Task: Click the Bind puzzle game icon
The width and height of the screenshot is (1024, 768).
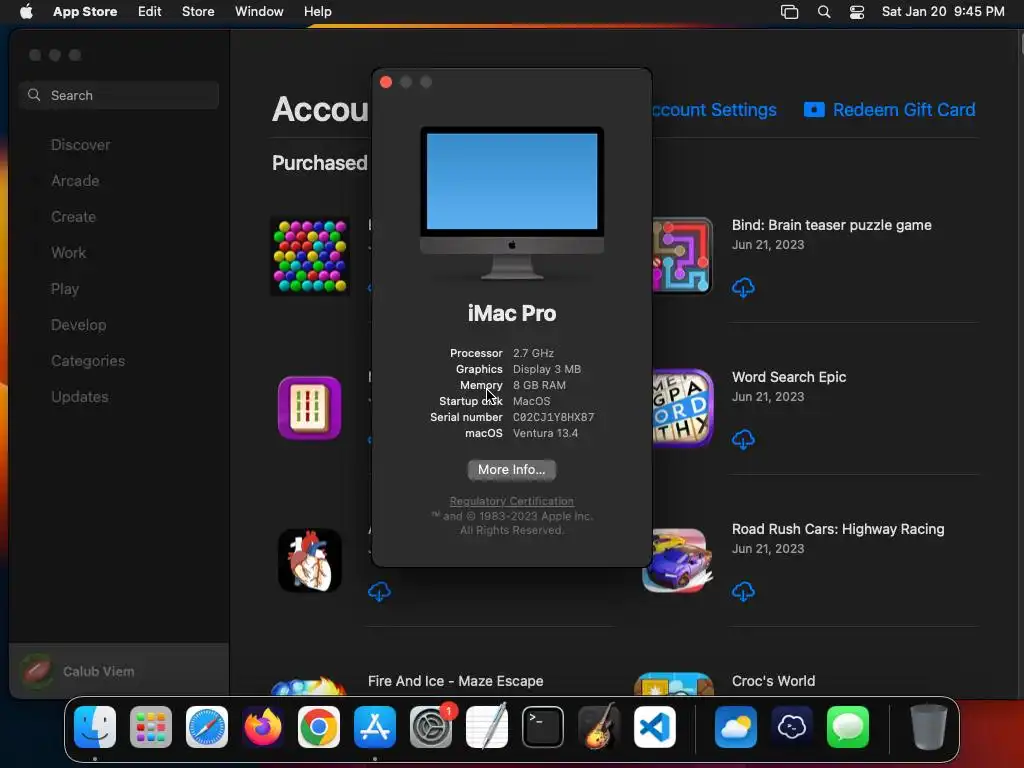Action: [682, 256]
